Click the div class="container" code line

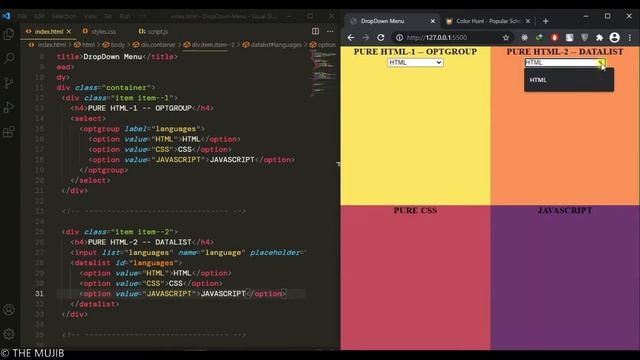pyautogui.click(x=106, y=88)
